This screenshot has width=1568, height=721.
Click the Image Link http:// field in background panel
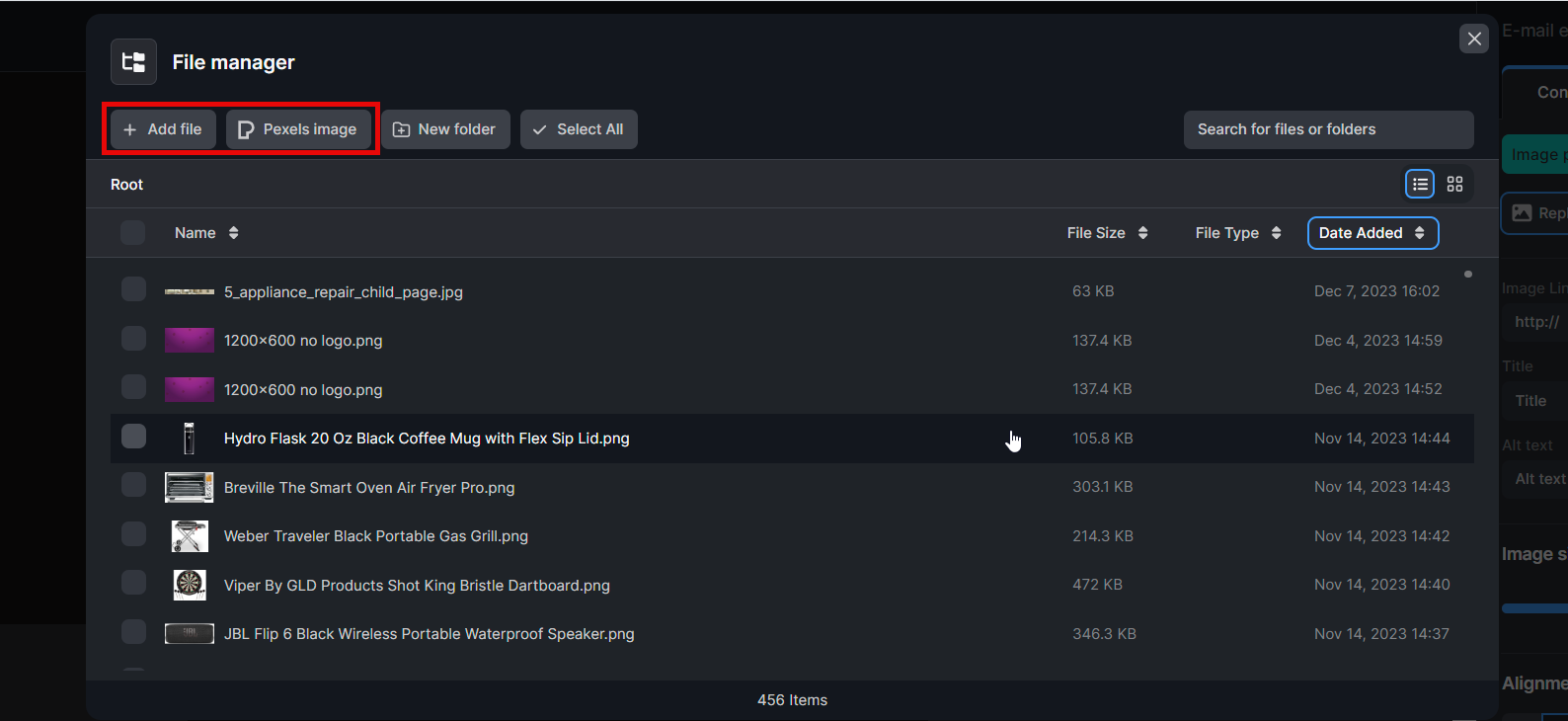click(1536, 322)
